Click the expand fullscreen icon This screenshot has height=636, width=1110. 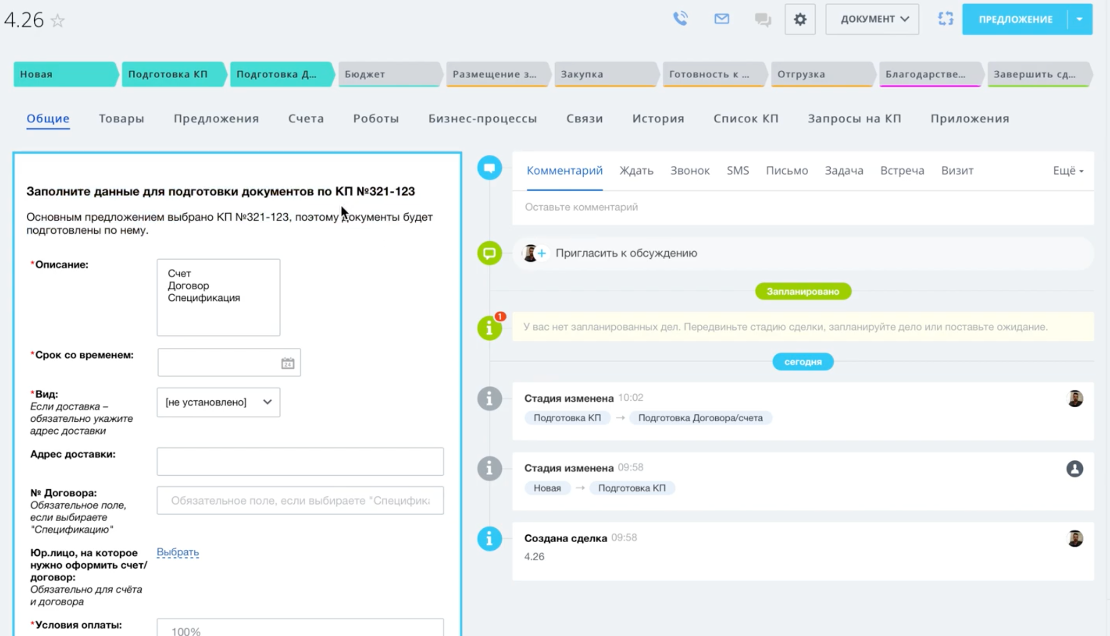tap(945, 19)
